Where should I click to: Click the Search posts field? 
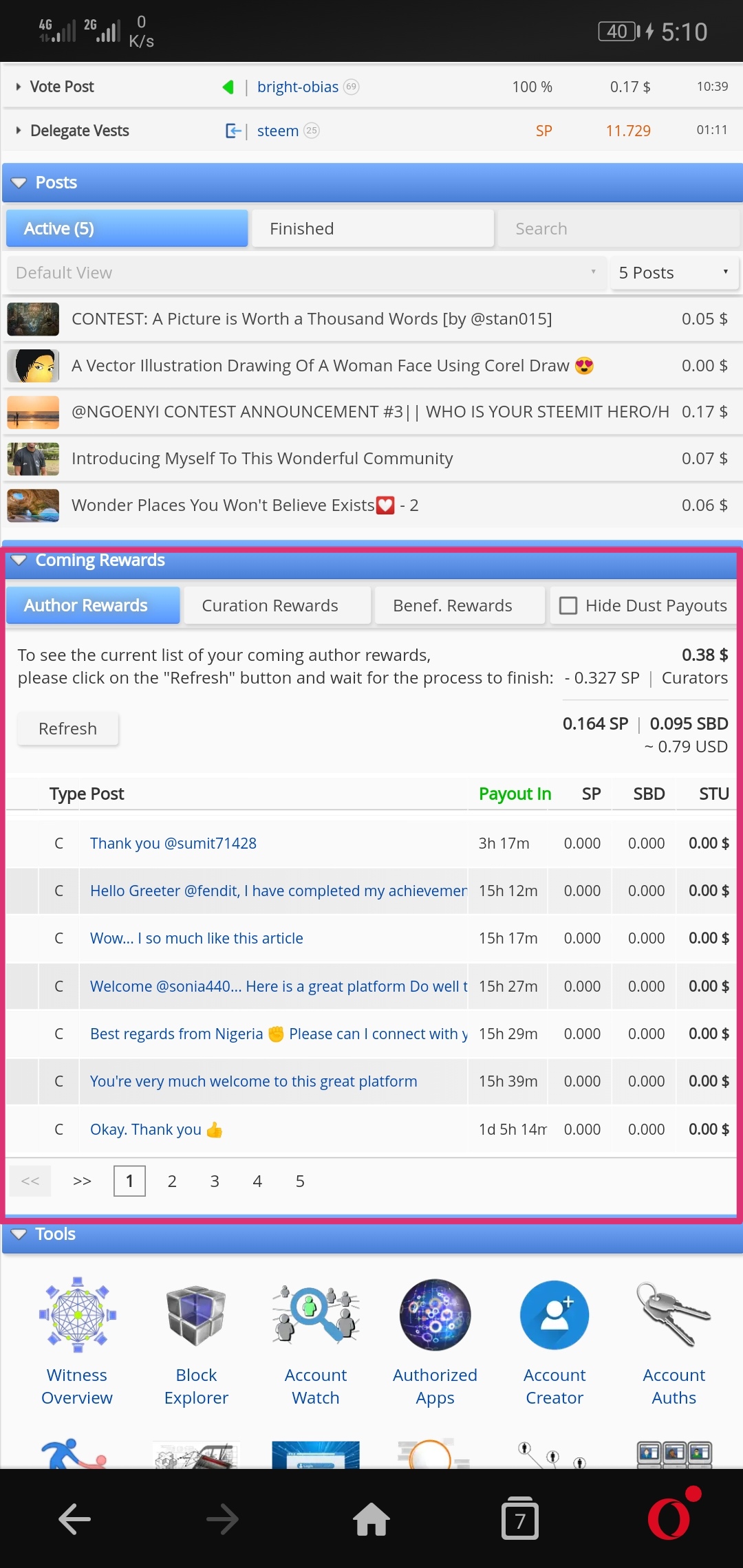(618, 228)
